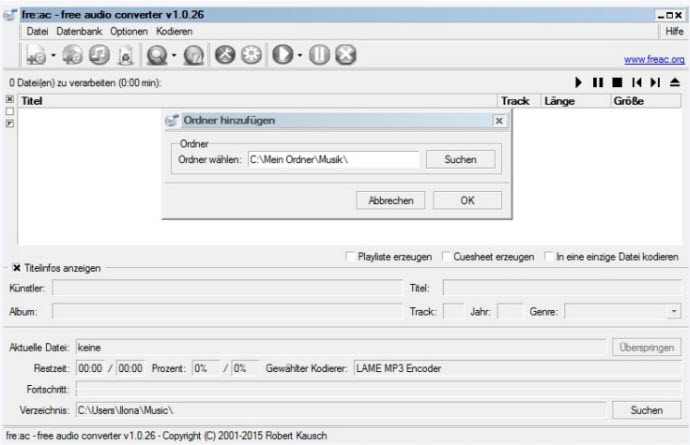Click the Titel input field in title info
The height and width of the screenshot is (445, 690).
[x=562, y=288]
